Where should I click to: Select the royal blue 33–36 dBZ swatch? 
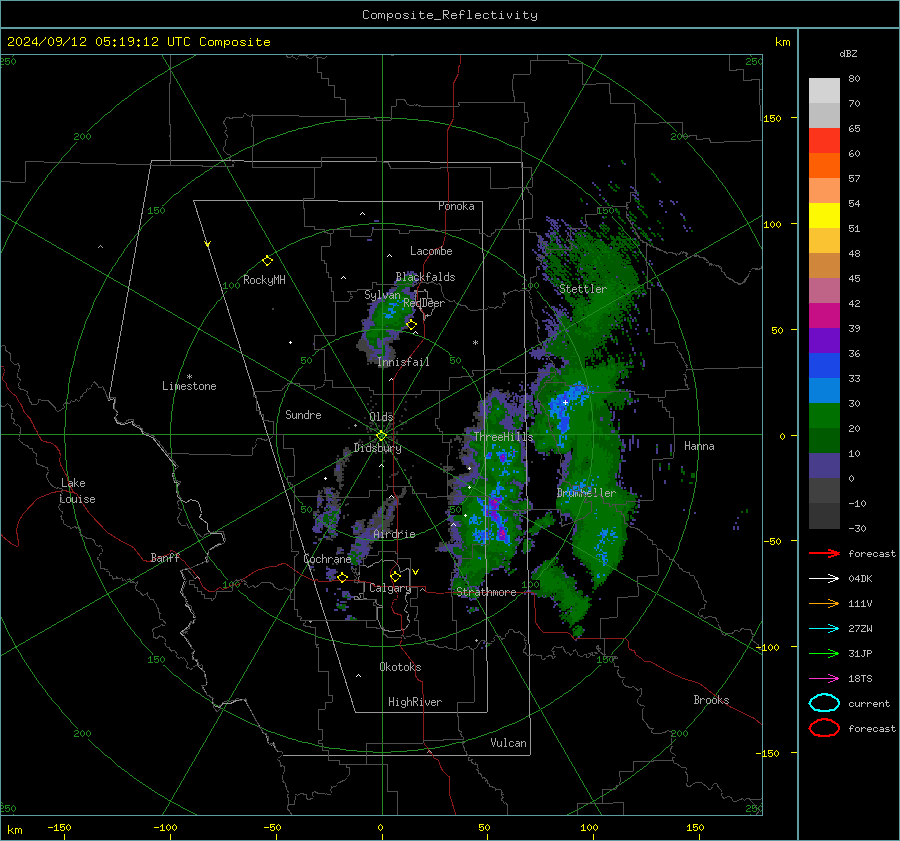(x=824, y=366)
